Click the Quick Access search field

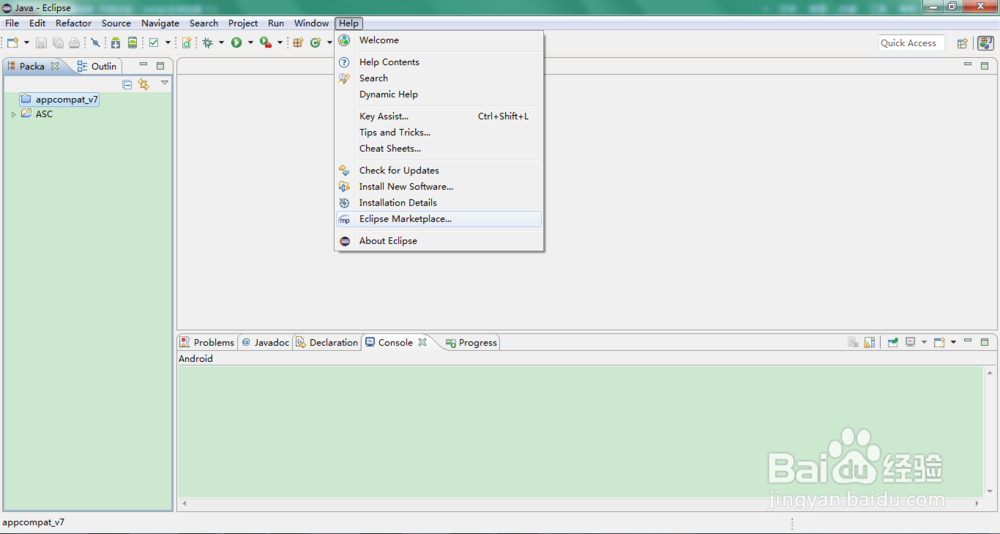pos(911,43)
